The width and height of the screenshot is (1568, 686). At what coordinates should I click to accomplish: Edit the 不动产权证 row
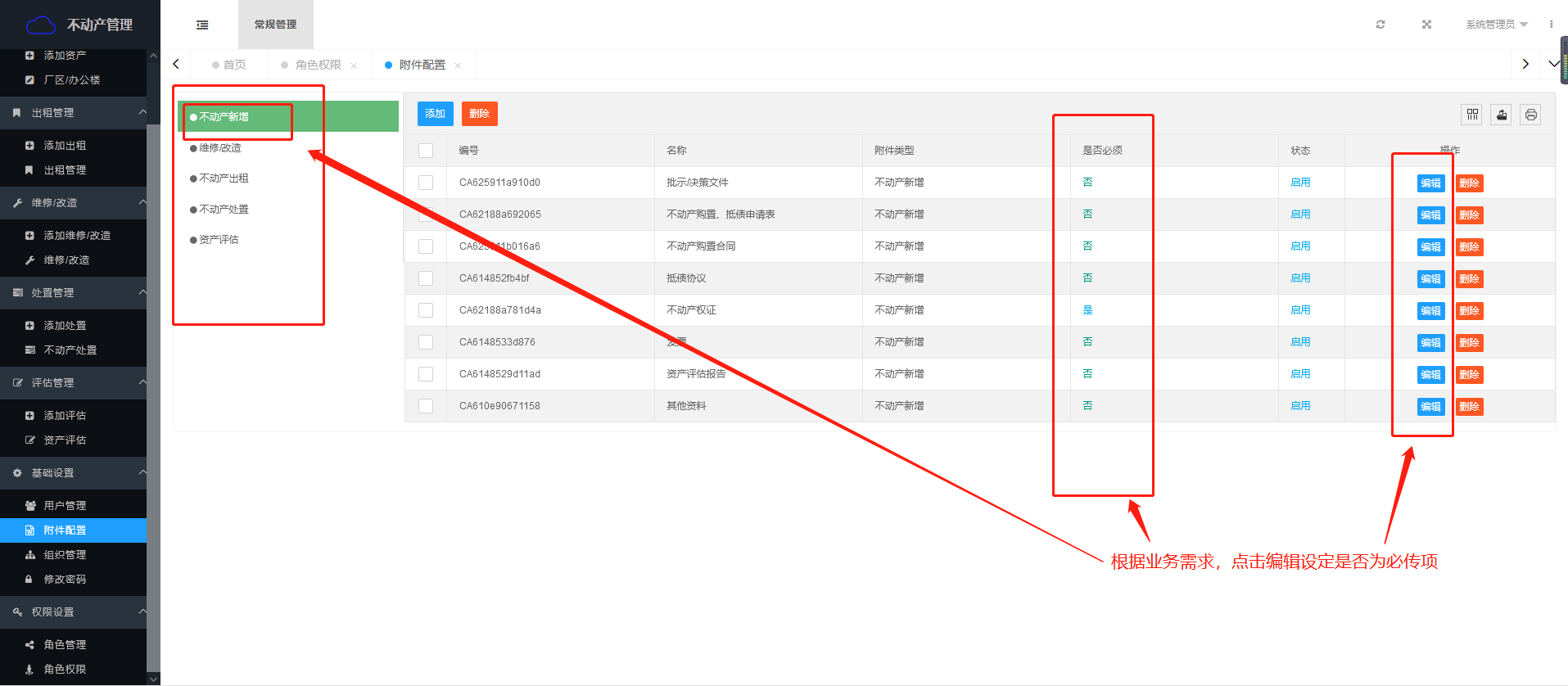click(x=1431, y=311)
